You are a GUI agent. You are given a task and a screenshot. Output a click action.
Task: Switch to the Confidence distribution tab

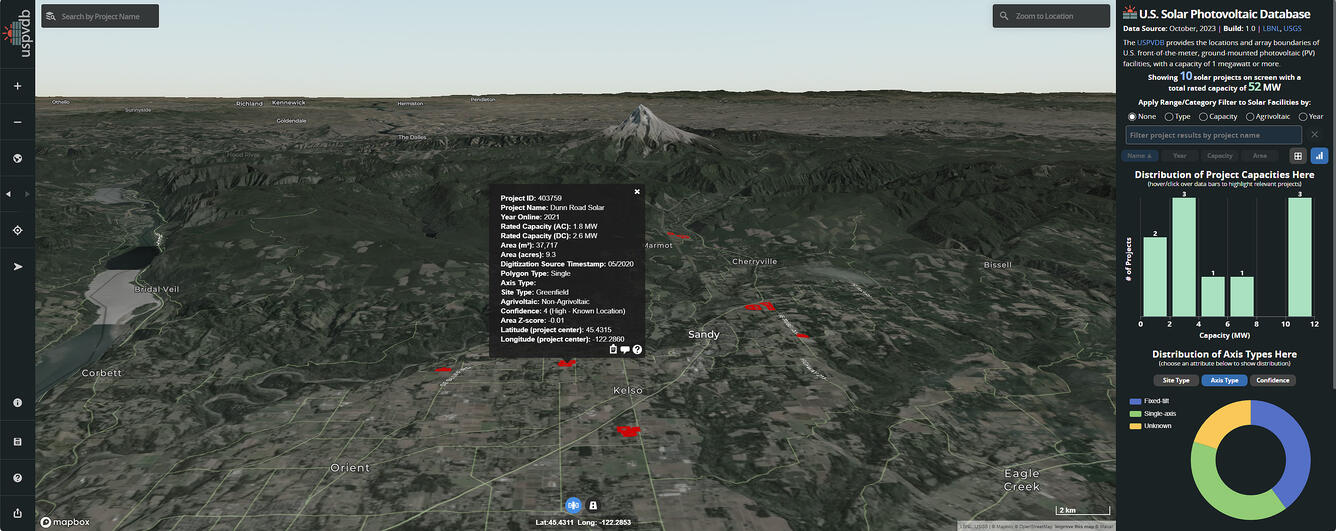pyautogui.click(x=1273, y=380)
